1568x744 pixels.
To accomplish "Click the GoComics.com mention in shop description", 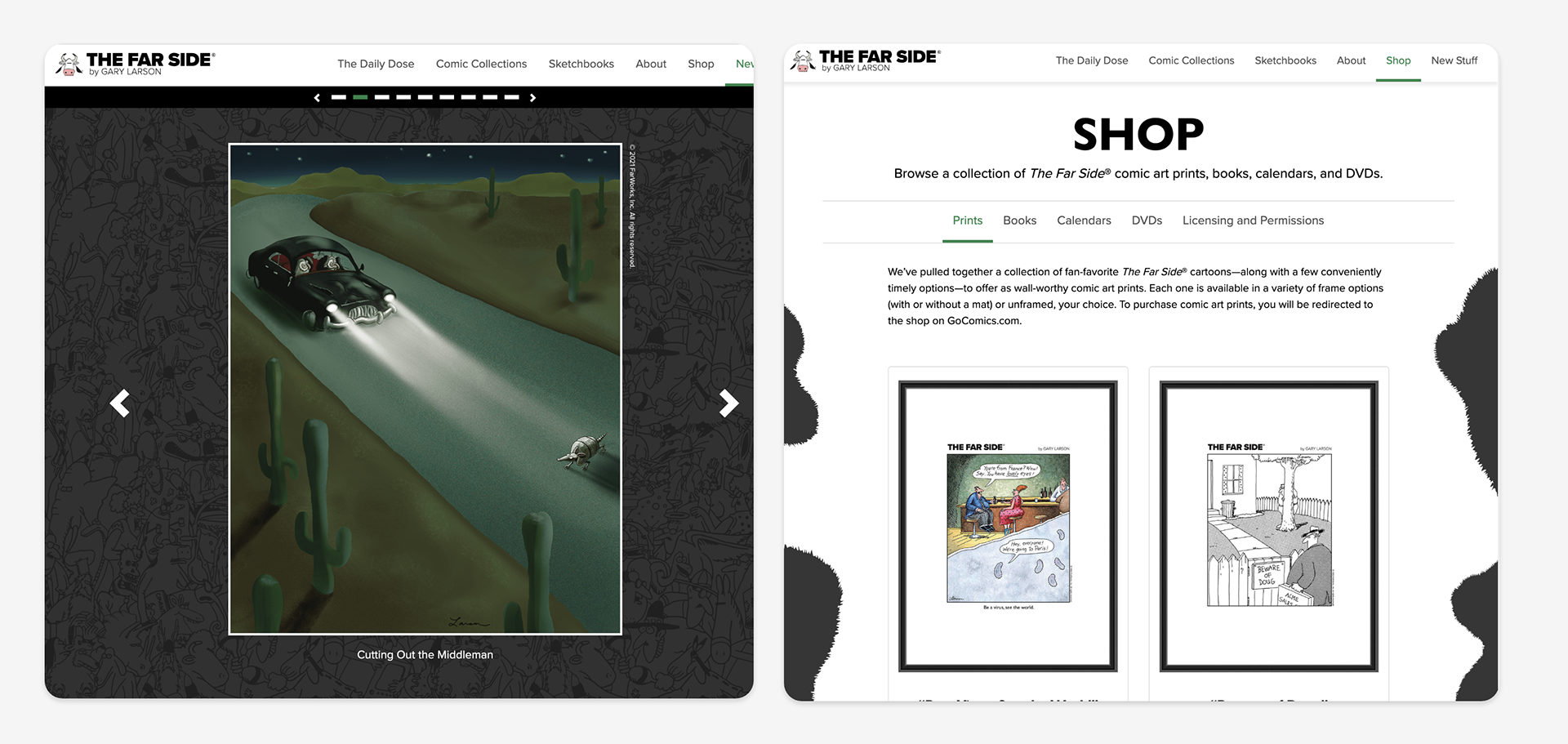I will point(983,321).
